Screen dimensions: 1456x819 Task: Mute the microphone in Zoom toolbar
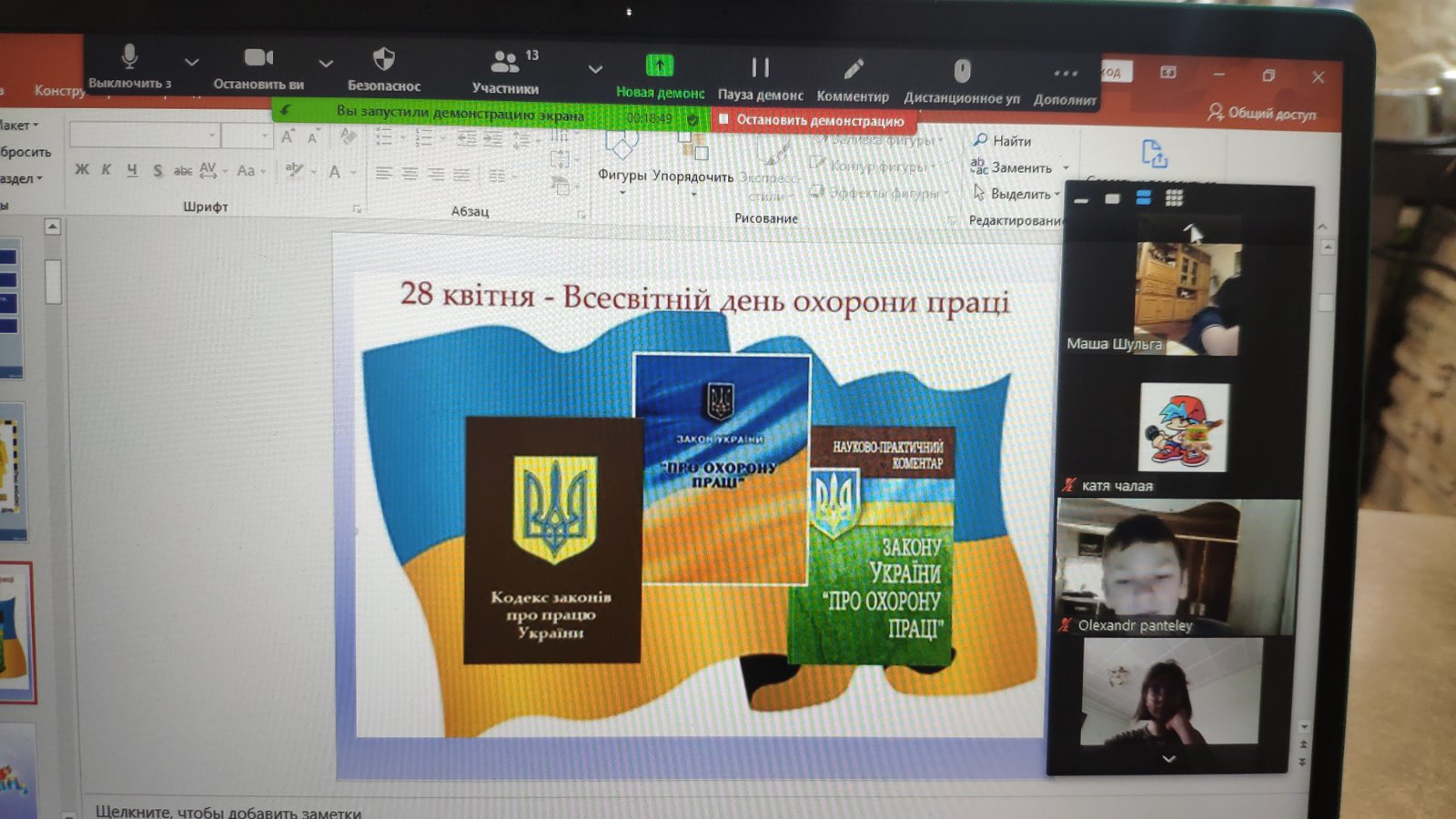129,66
